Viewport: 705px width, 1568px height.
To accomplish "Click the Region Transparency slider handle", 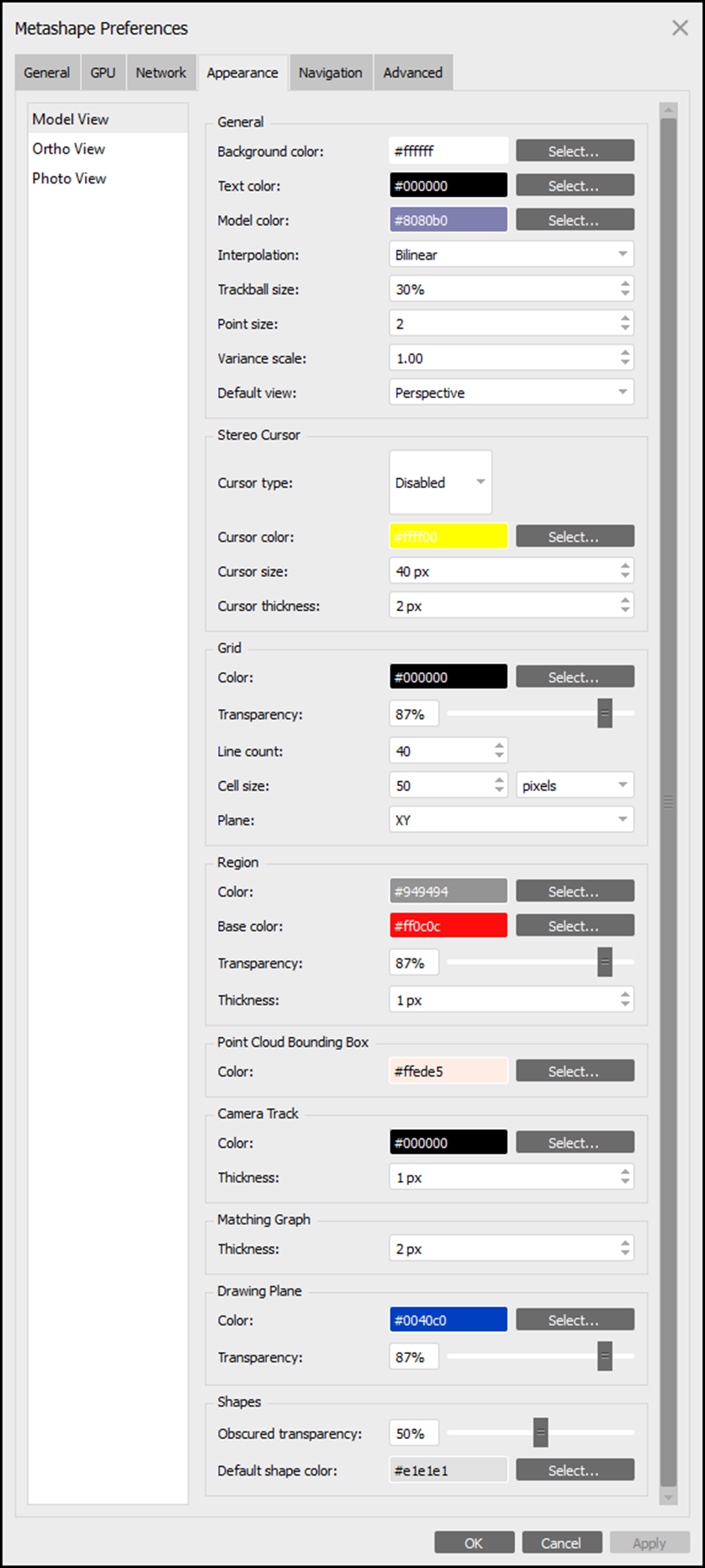I will pyautogui.click(x=605, y=963).
